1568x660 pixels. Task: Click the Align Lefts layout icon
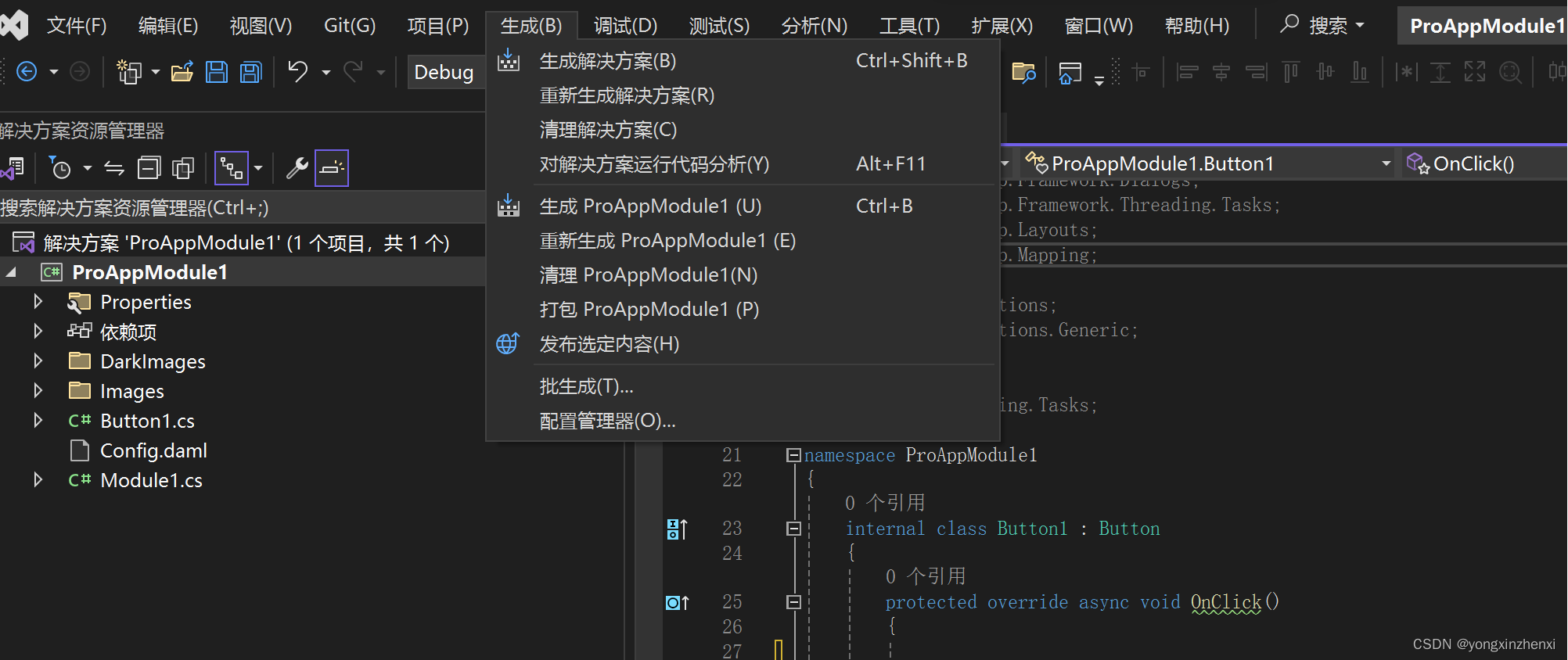1188,72
